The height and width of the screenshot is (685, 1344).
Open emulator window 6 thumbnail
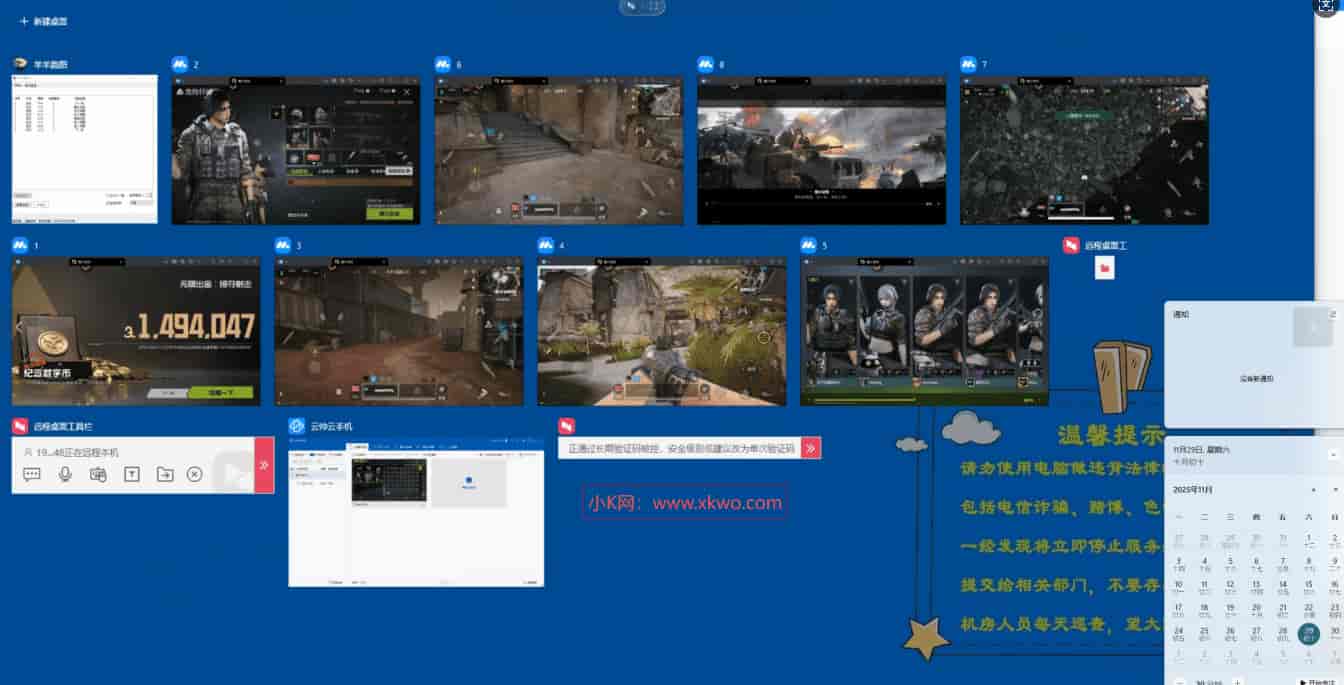coord(558,150)
